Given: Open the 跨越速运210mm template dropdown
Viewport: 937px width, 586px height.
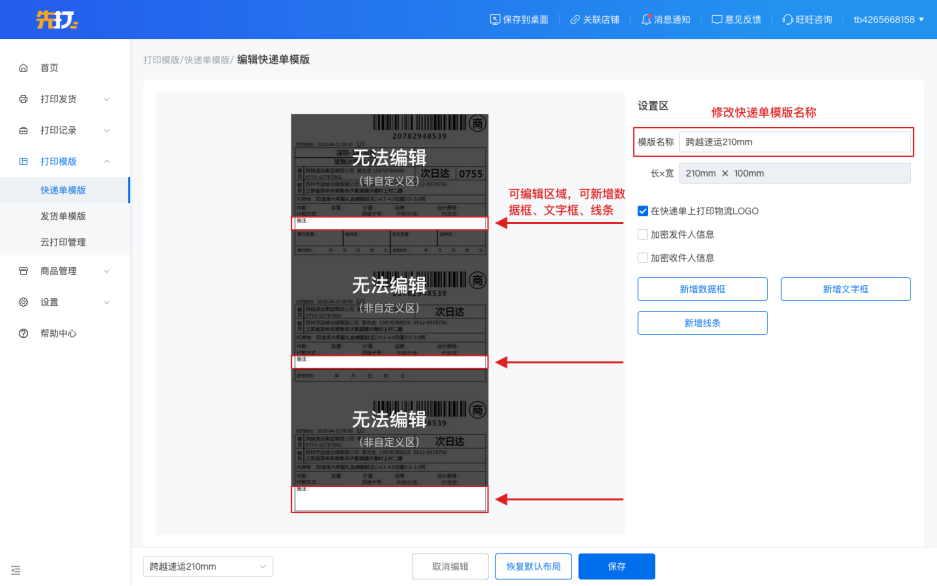Looking at the screenshot, I should tap(207, 567).
